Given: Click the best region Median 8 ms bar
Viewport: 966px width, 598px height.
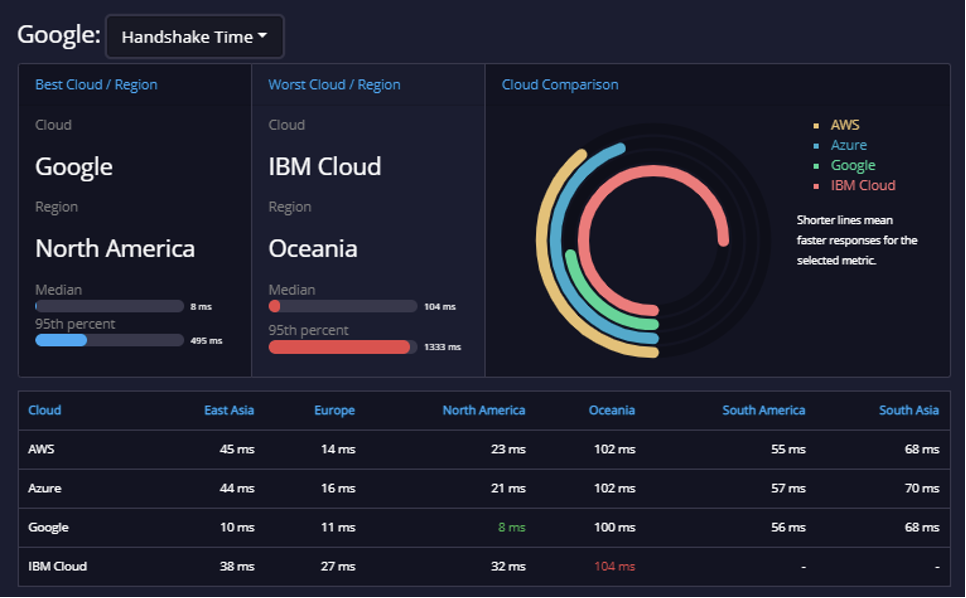Looking at the screenshot, I should click(x=110, y=306).
